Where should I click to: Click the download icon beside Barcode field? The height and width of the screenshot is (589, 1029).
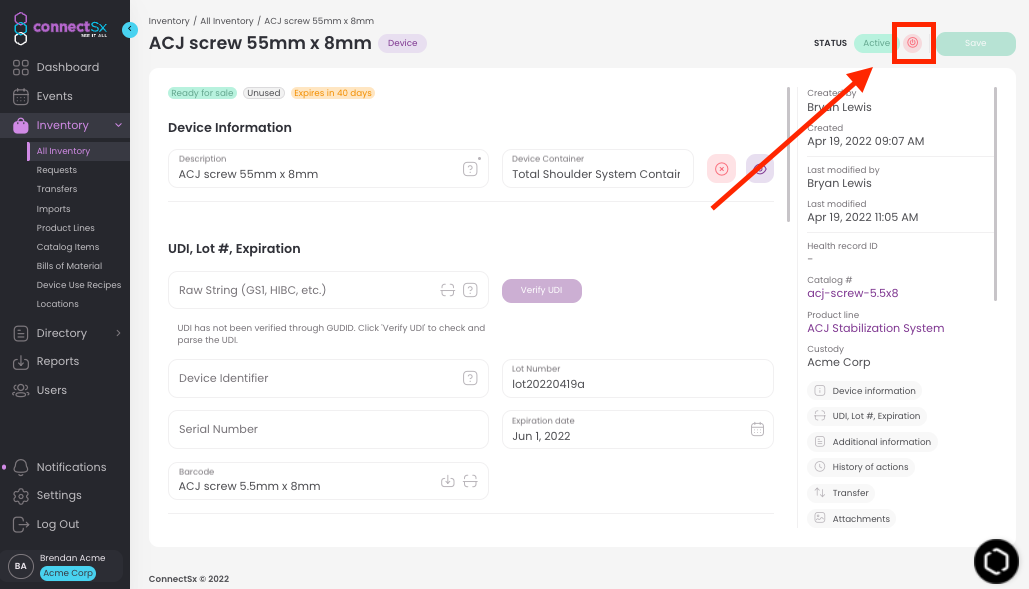tap(447, 481)
